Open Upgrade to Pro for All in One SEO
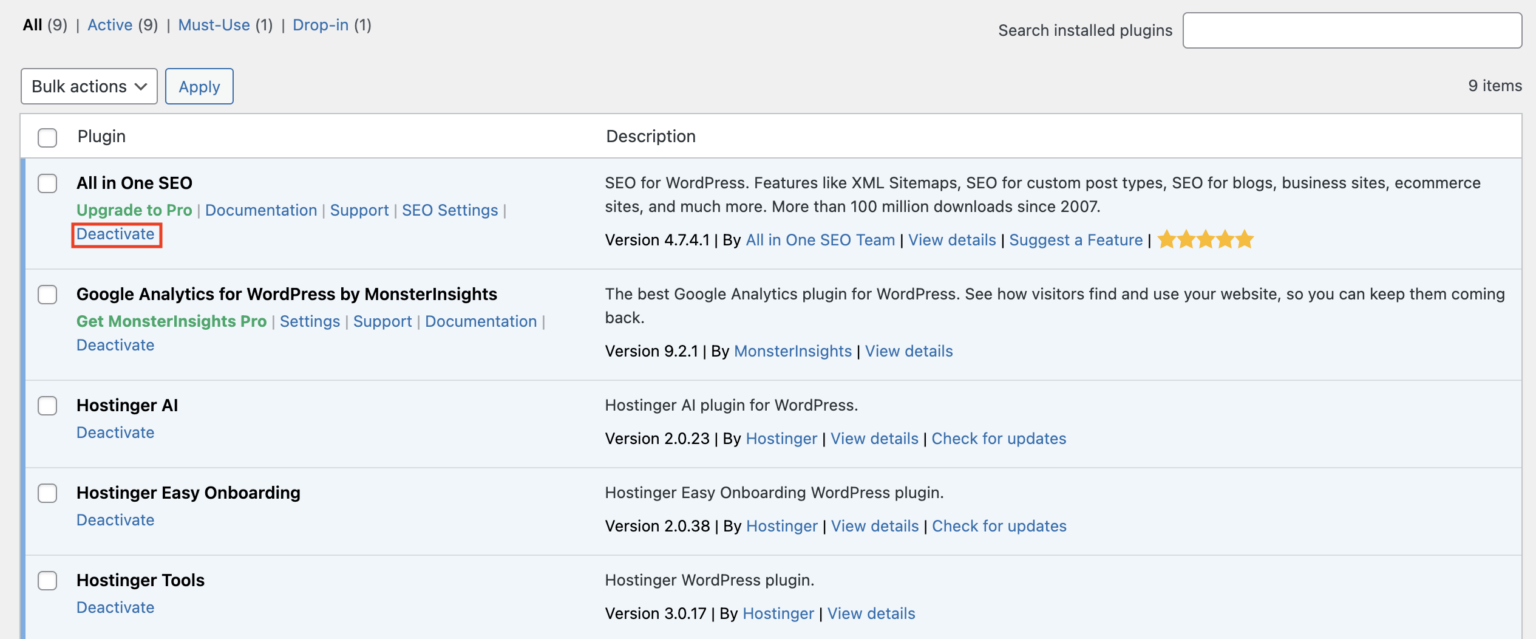The height and width of the screenshot is (639, 1536). [133, 210]
